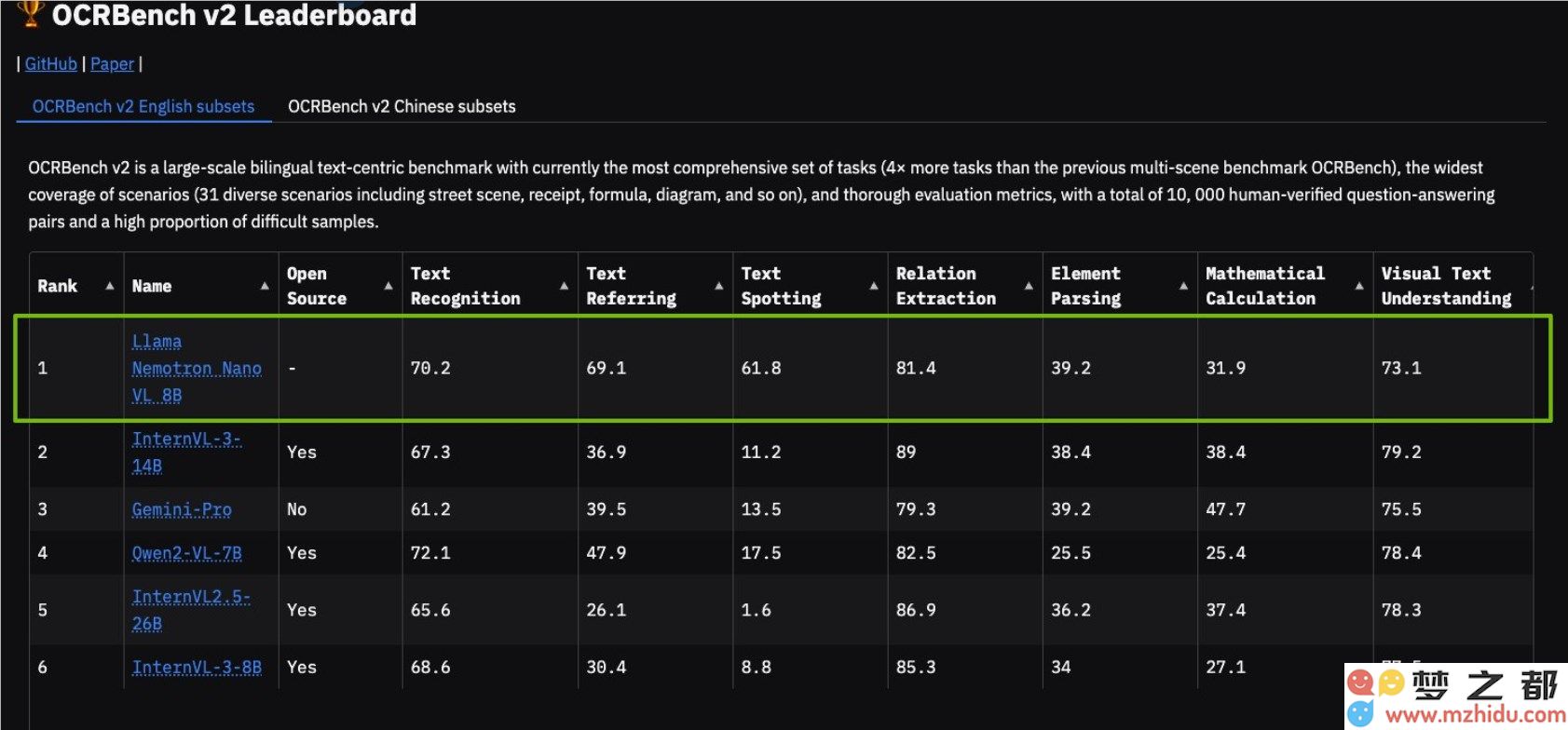Open InternVL-3-14B model link
The image size is (1568, 730).
click(x=186, y=453)
